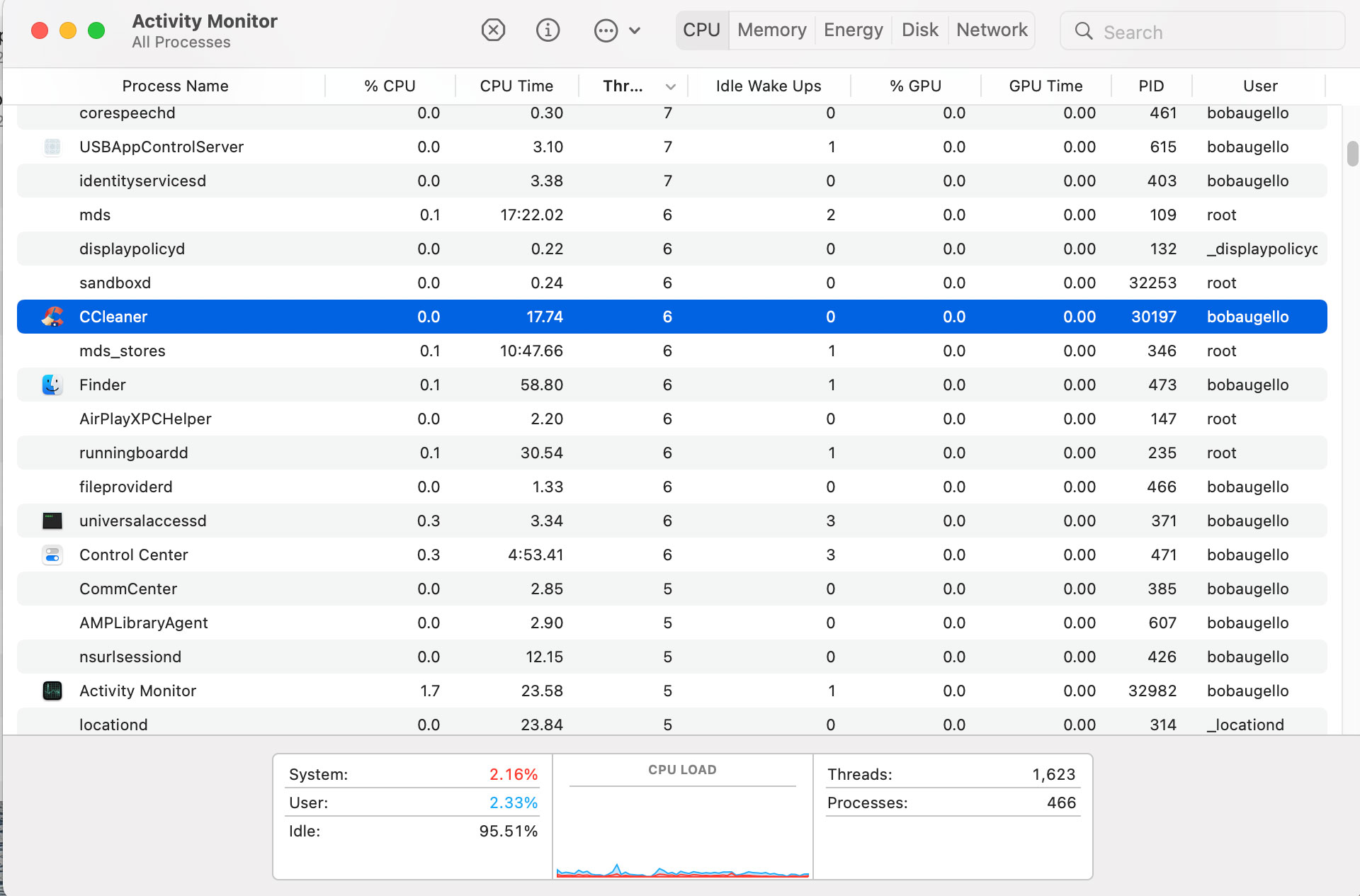
Task: Click the universalaccessd black terminal icon
Action: [52, 521]
